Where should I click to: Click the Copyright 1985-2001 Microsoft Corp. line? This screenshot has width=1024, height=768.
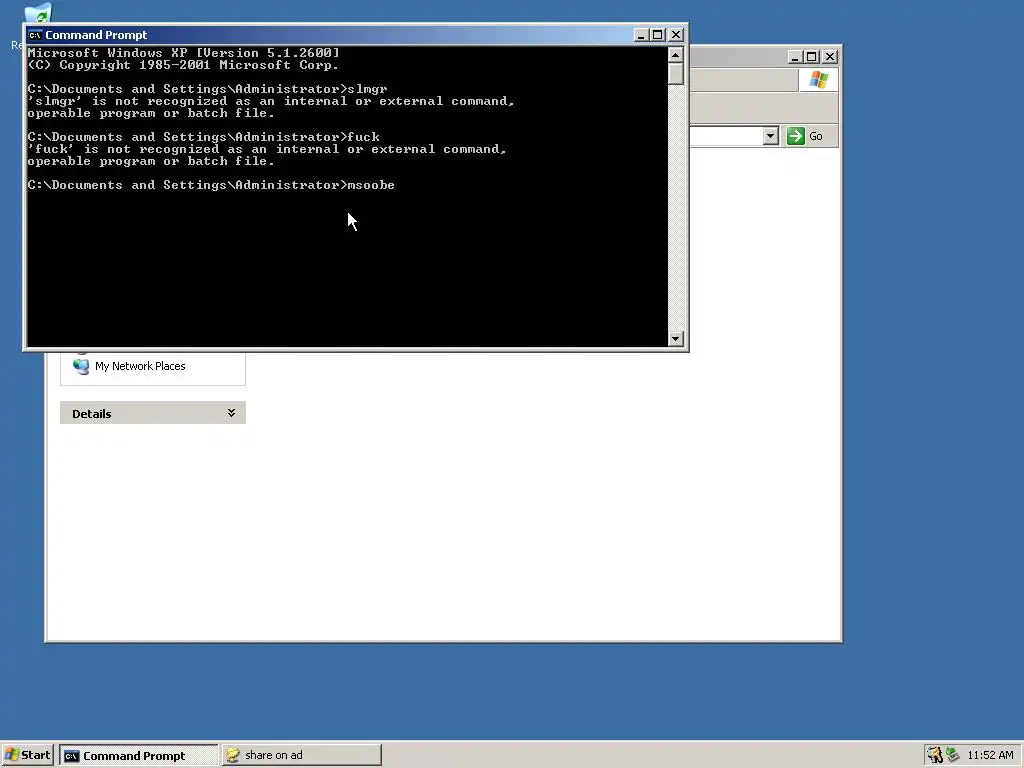pyautogui.click(x=184, y=65)
